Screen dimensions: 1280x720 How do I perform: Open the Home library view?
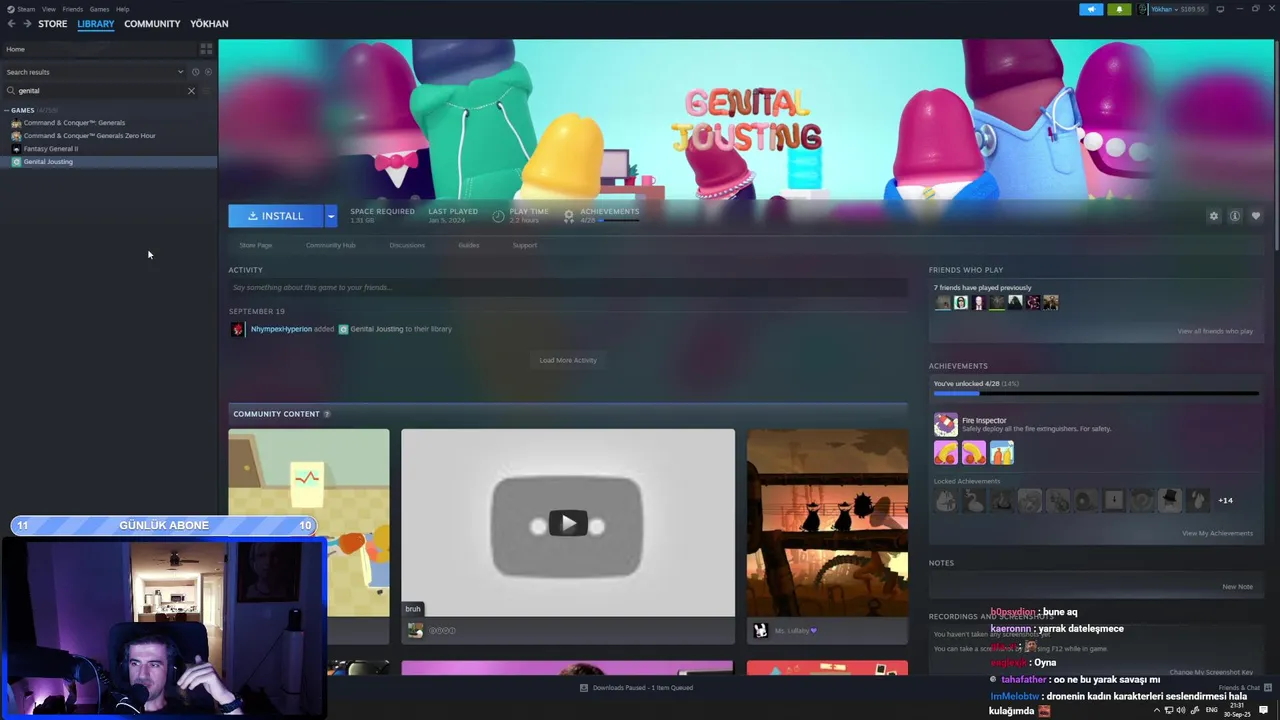99,49
